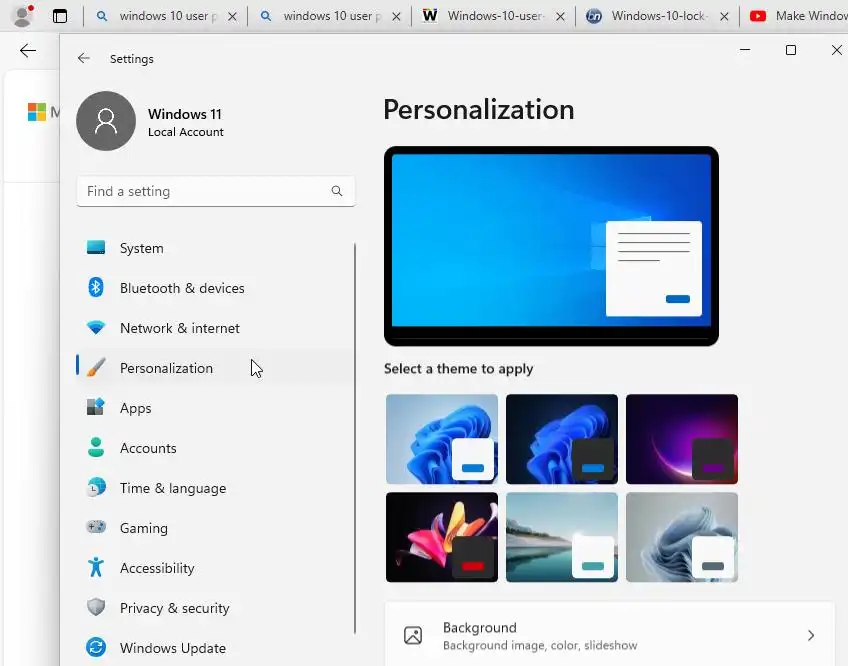Switch to the second windows 10 user tab

click(x=329, y=16)
